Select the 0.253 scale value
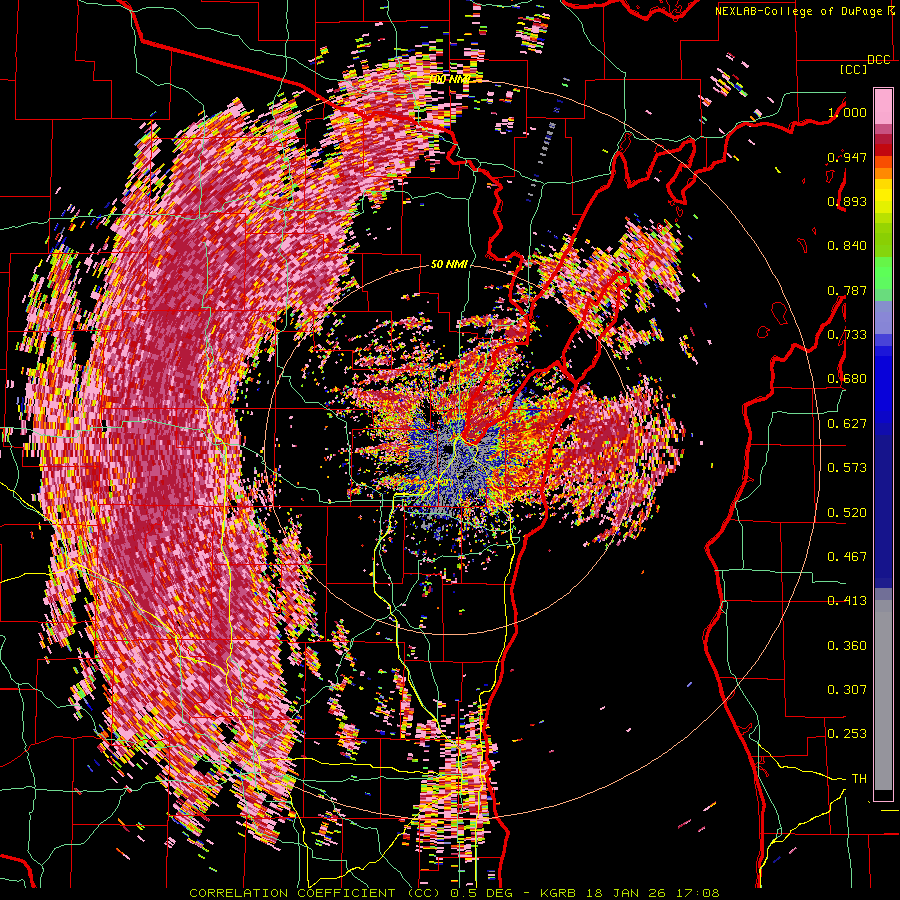The height and width of the screenshot is (900, 900). [847, 734]
